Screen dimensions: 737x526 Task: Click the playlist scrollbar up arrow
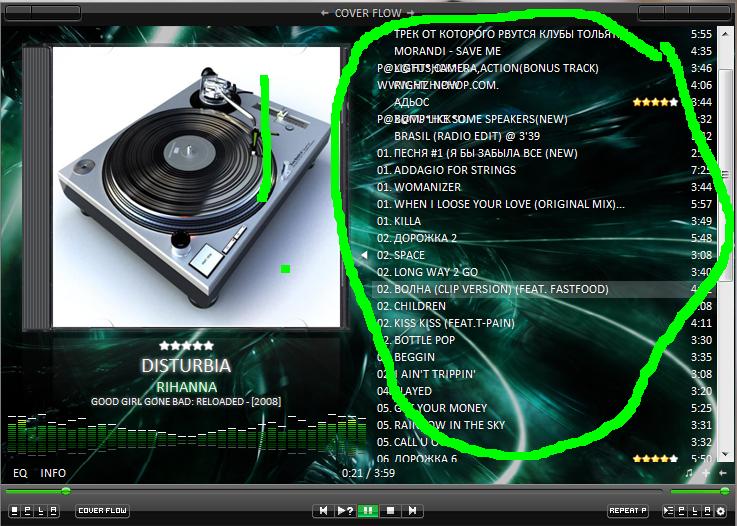click(x=726, y=34)
